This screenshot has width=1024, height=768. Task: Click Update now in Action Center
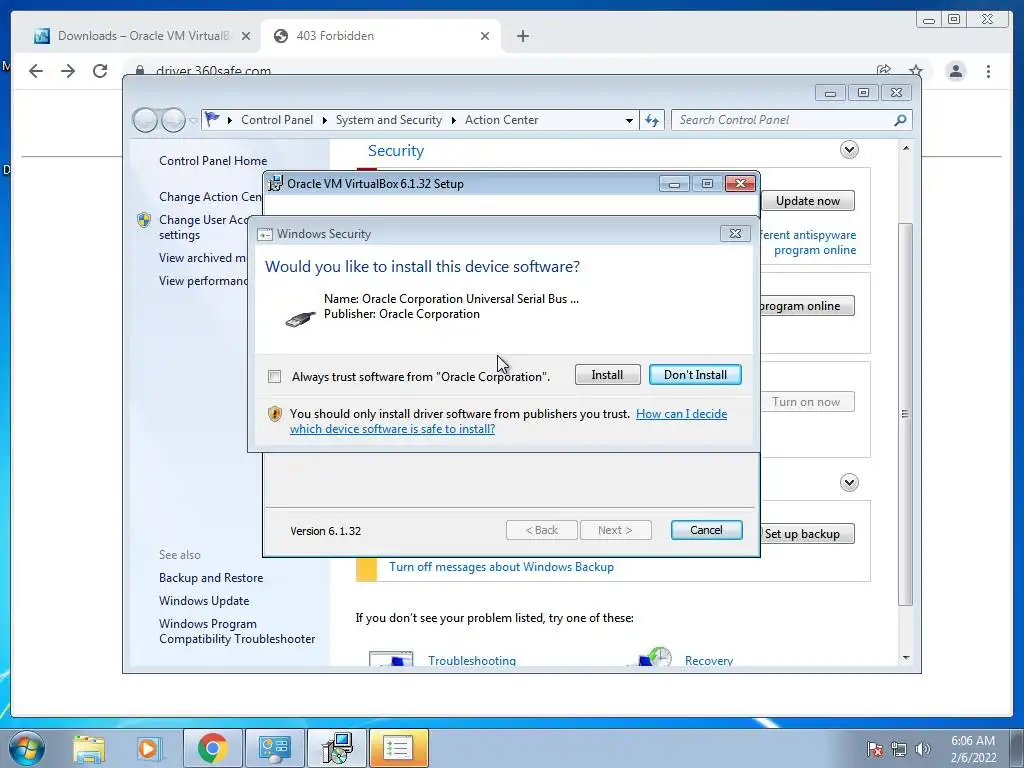(x=808, y=201)
